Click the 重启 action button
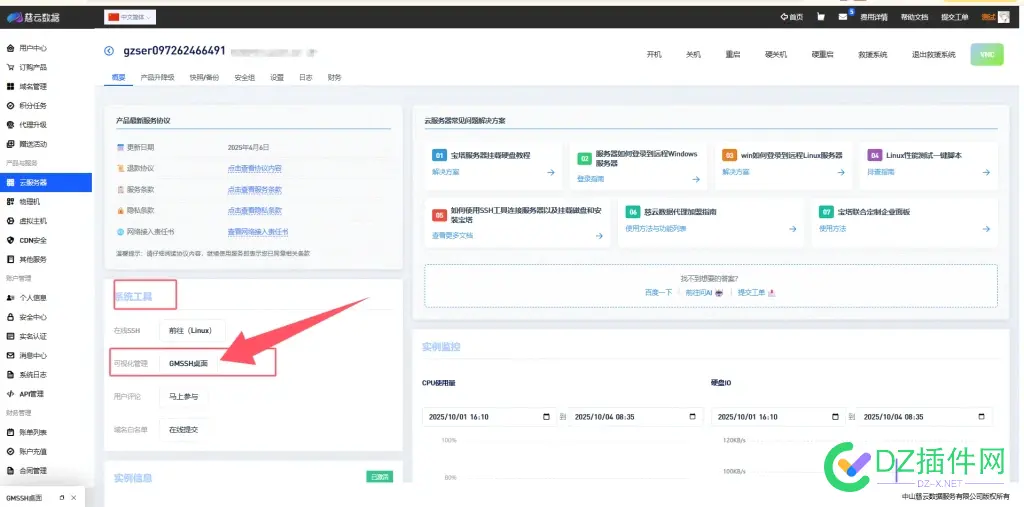The width and height of the screenshot is (1024, 507). click(733, 55)
